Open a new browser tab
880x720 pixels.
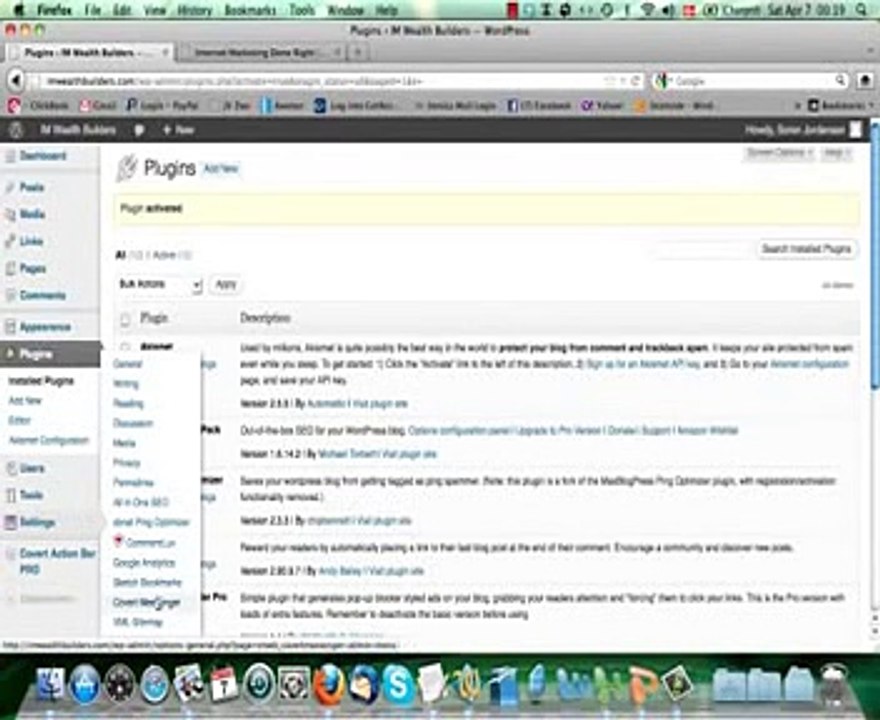pyautogui.click(x=358, y=52)
